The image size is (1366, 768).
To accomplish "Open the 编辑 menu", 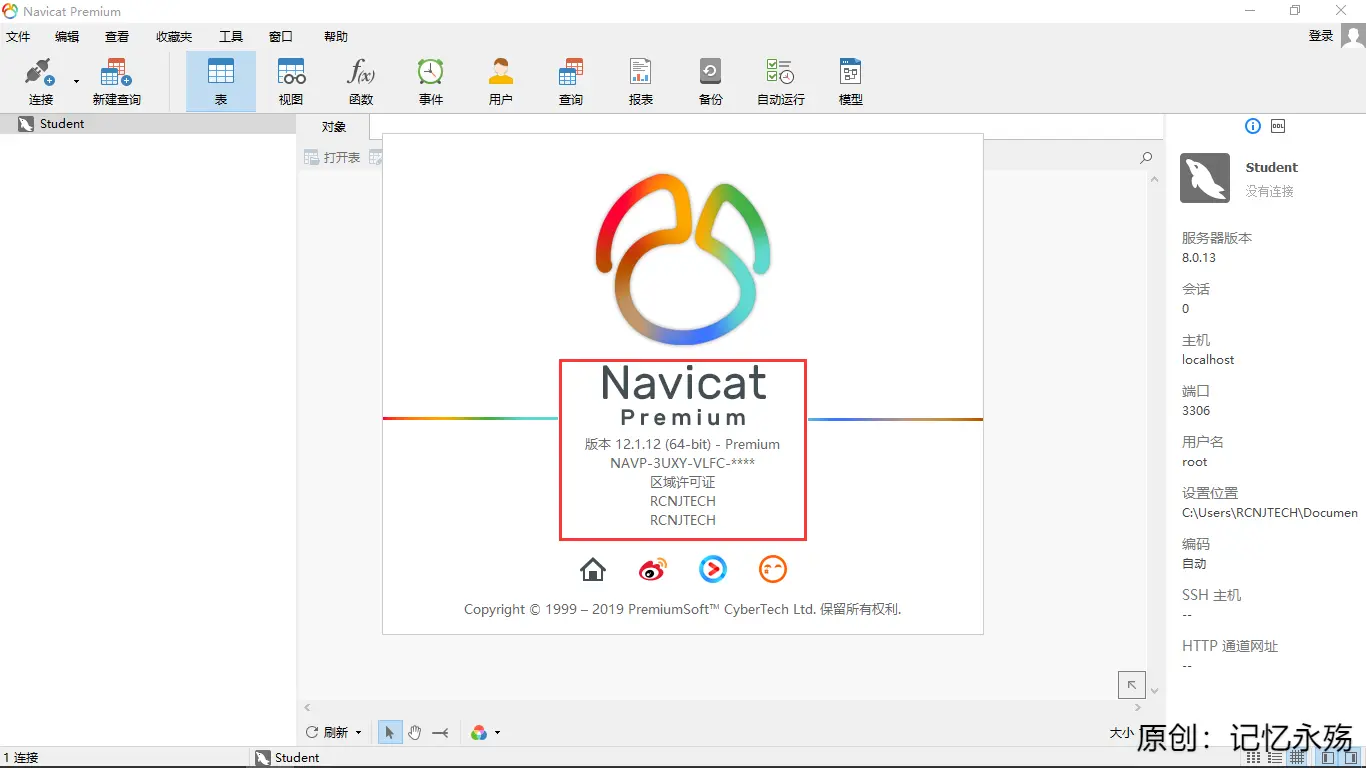I will 67,37.
